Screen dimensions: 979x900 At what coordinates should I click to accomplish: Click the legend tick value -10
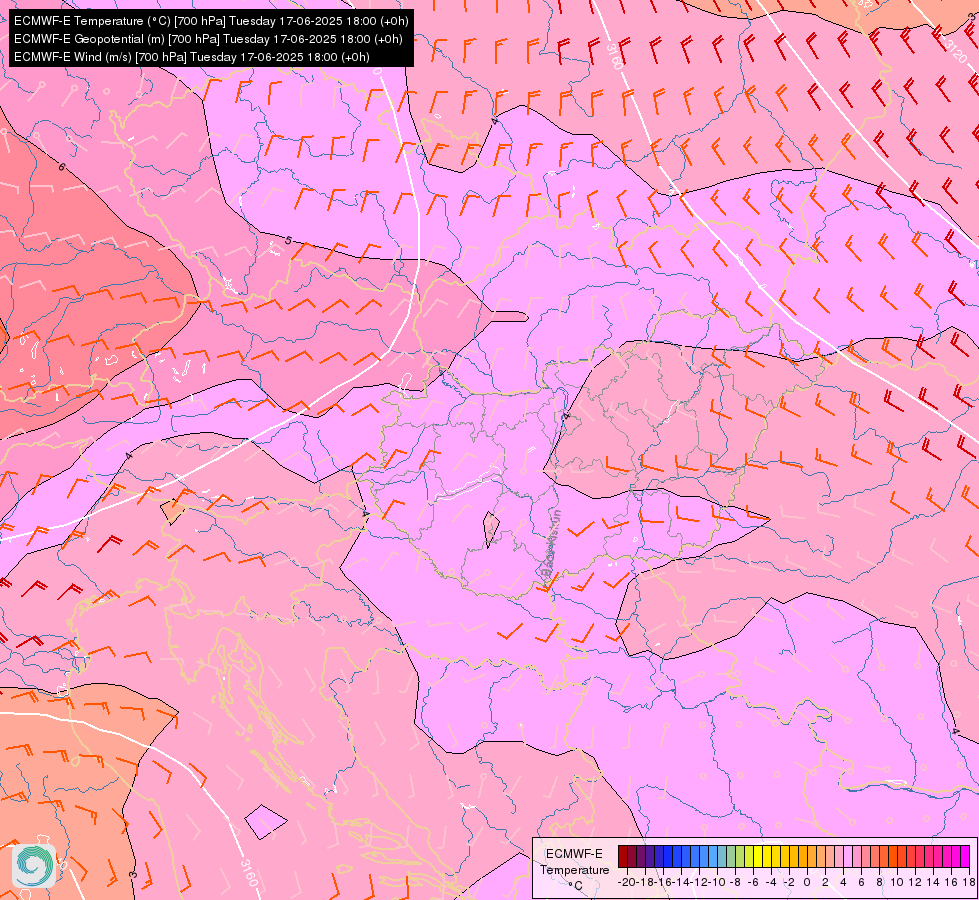coord(718,883)
